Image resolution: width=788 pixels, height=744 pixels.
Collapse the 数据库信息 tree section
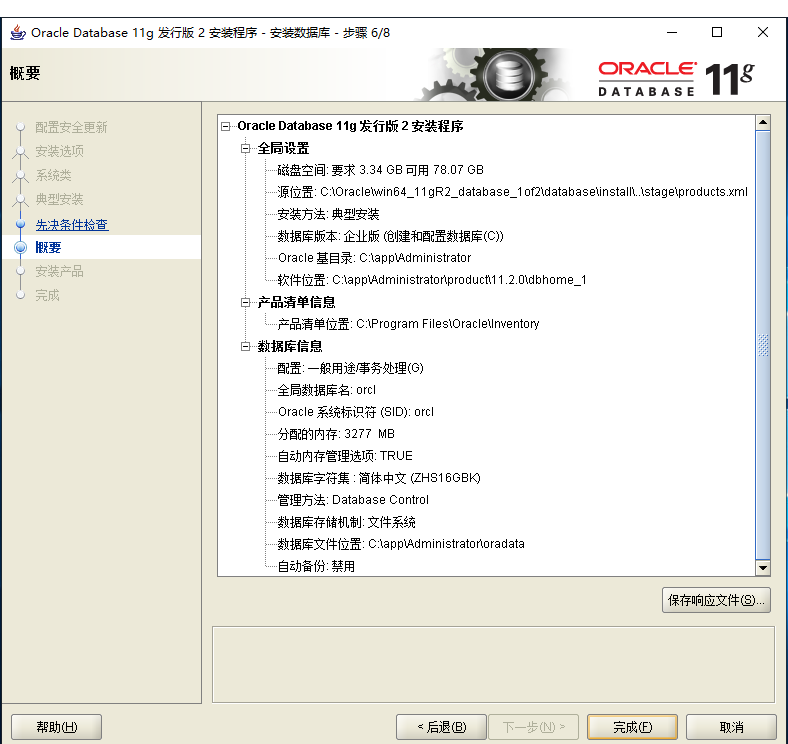[x=245, y=346]
